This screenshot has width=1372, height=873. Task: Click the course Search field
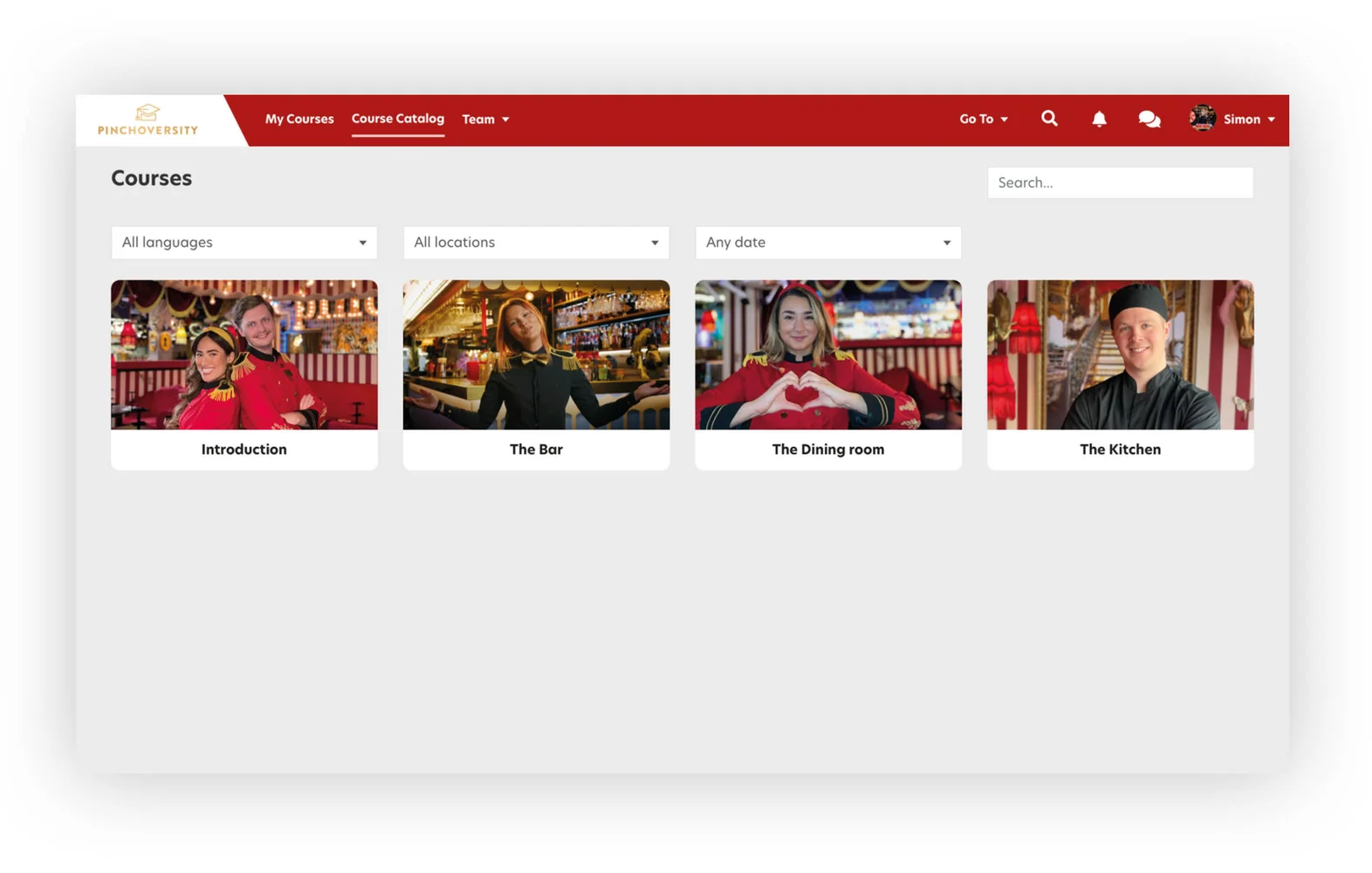click(x=1120, y=182)
